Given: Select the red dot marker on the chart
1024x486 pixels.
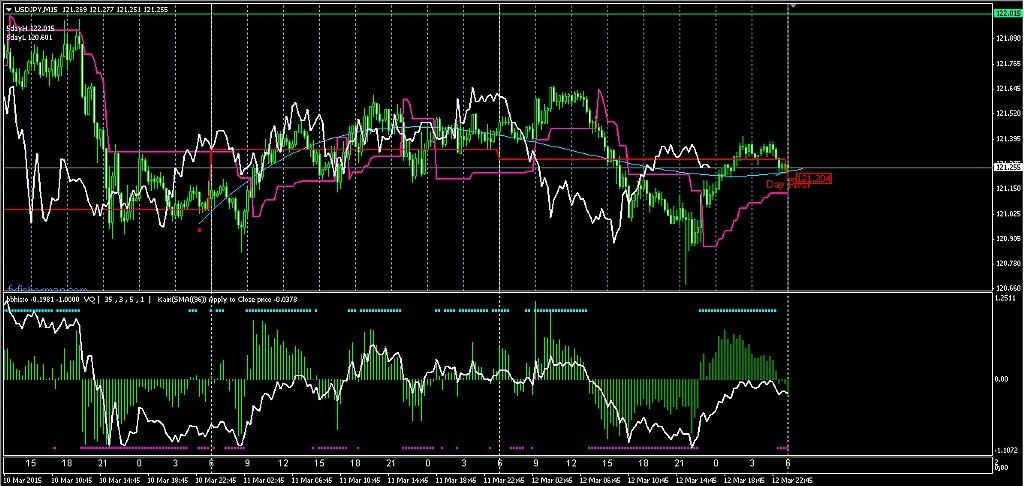Looking at the screenshot, I should click(200, 230).
